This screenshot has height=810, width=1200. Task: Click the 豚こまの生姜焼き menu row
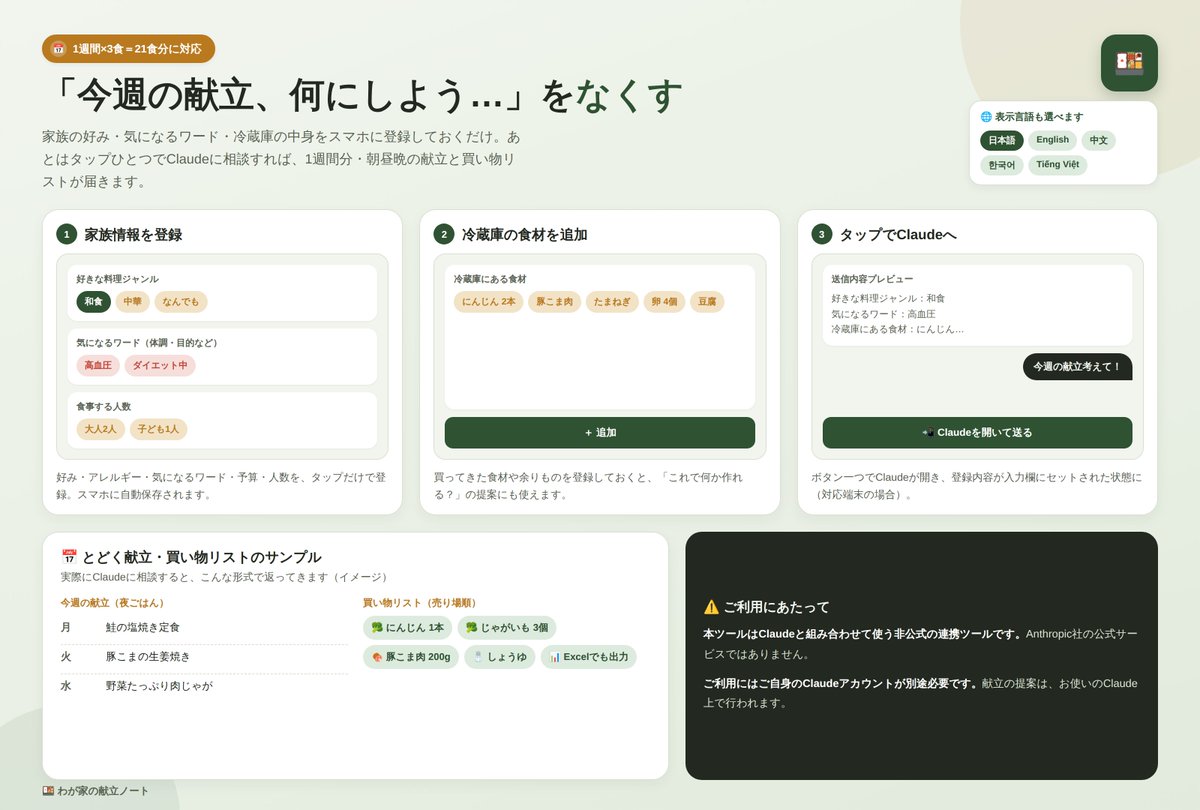[x=204, y=657]
